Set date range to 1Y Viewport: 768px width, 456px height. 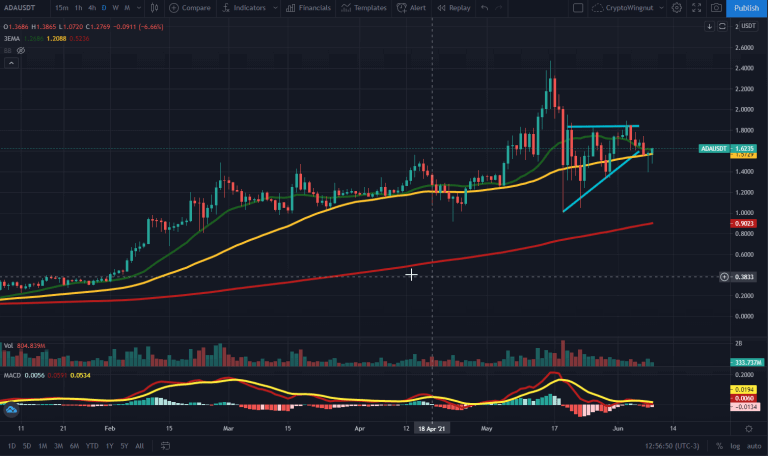click(x=109, y=446)
